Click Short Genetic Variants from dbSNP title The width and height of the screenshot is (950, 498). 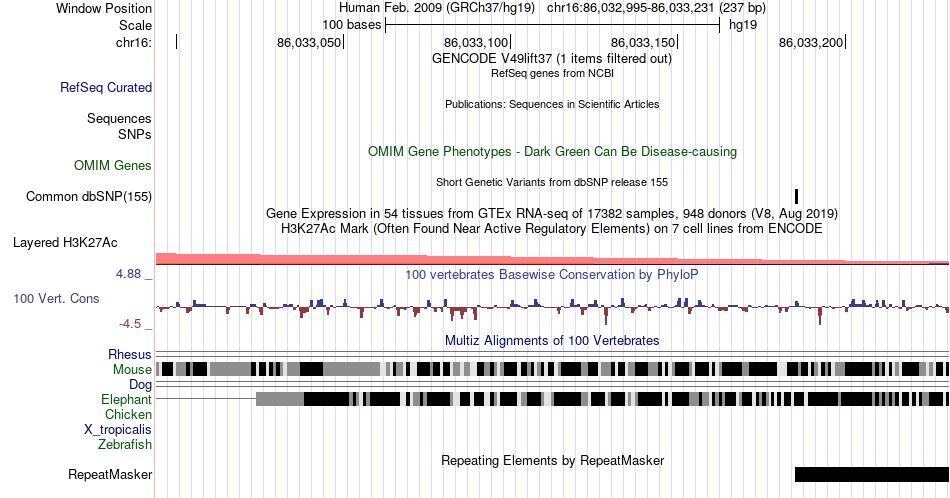coord(552,182)
